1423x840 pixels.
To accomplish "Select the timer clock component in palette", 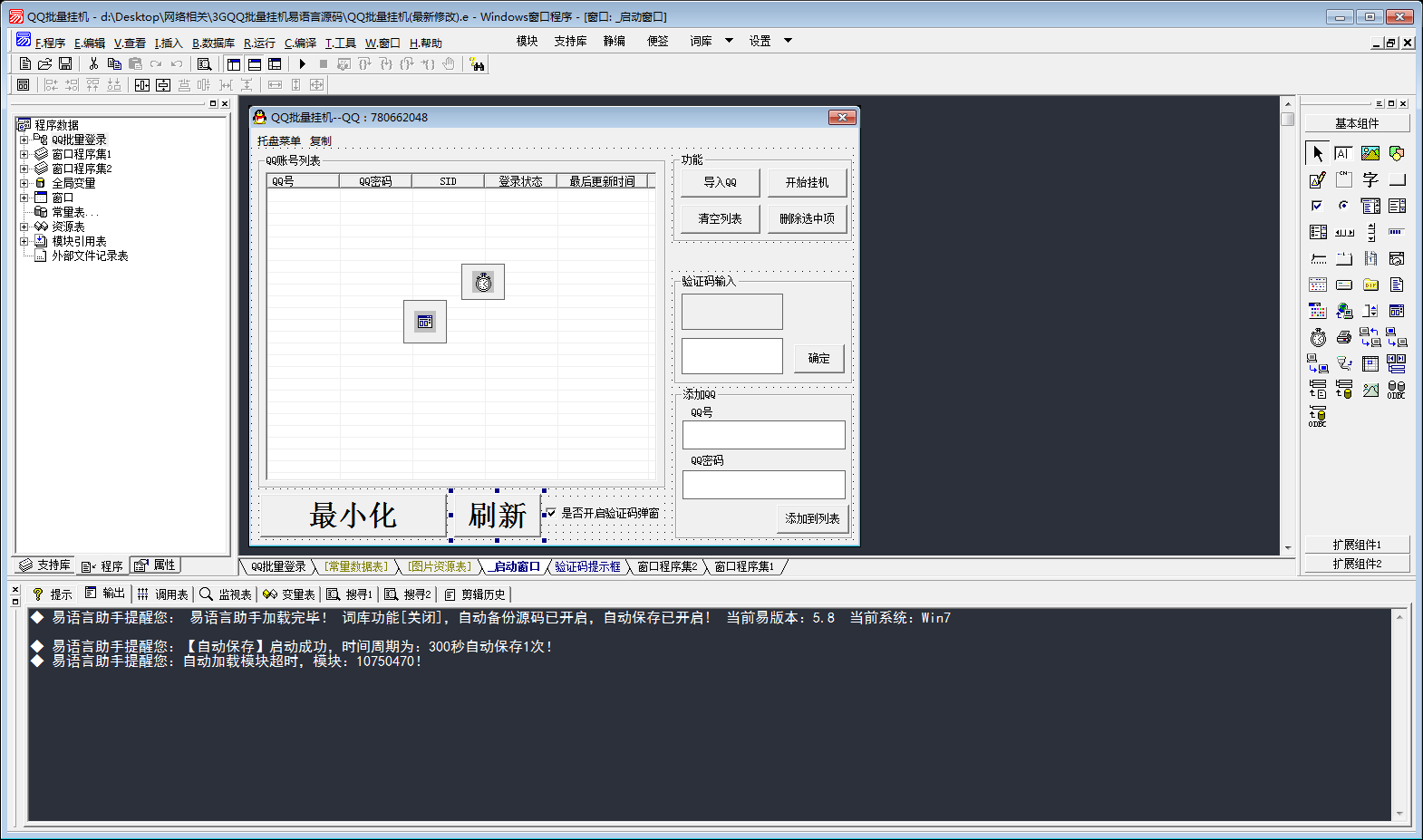I will pos(1318,337).
